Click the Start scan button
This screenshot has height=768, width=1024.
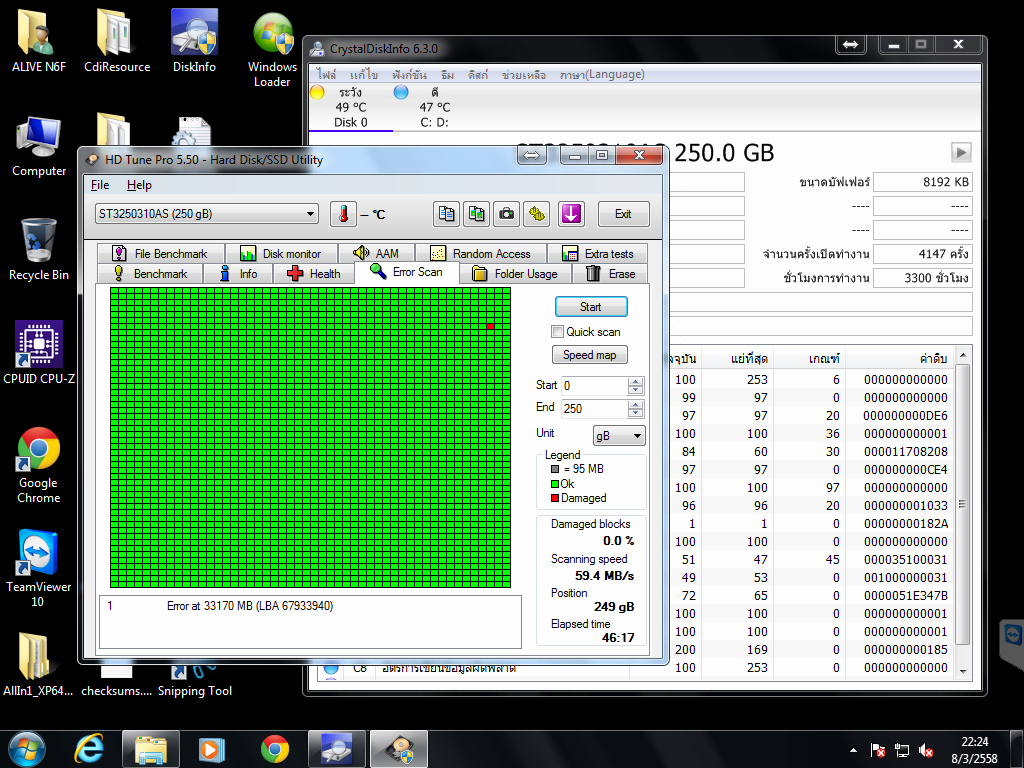click(x=591, y=306)
